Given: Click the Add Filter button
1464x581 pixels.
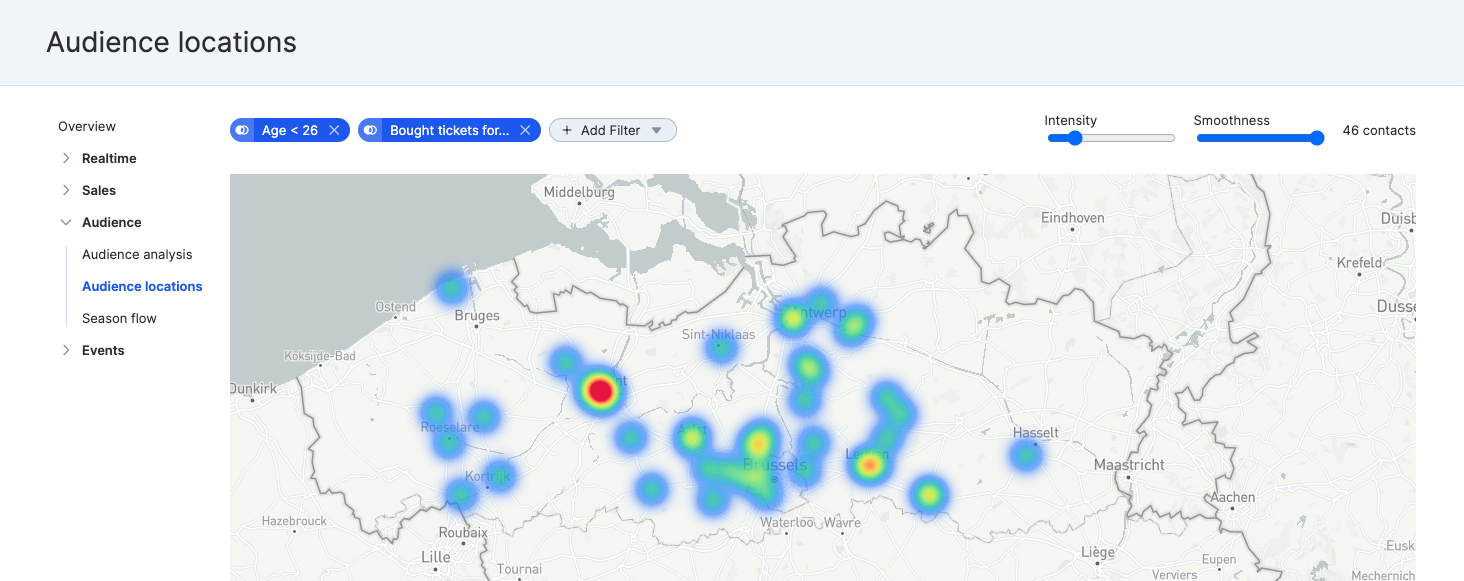Looking at the screenshot, I should pyautogui.click(x=613, y=130).
